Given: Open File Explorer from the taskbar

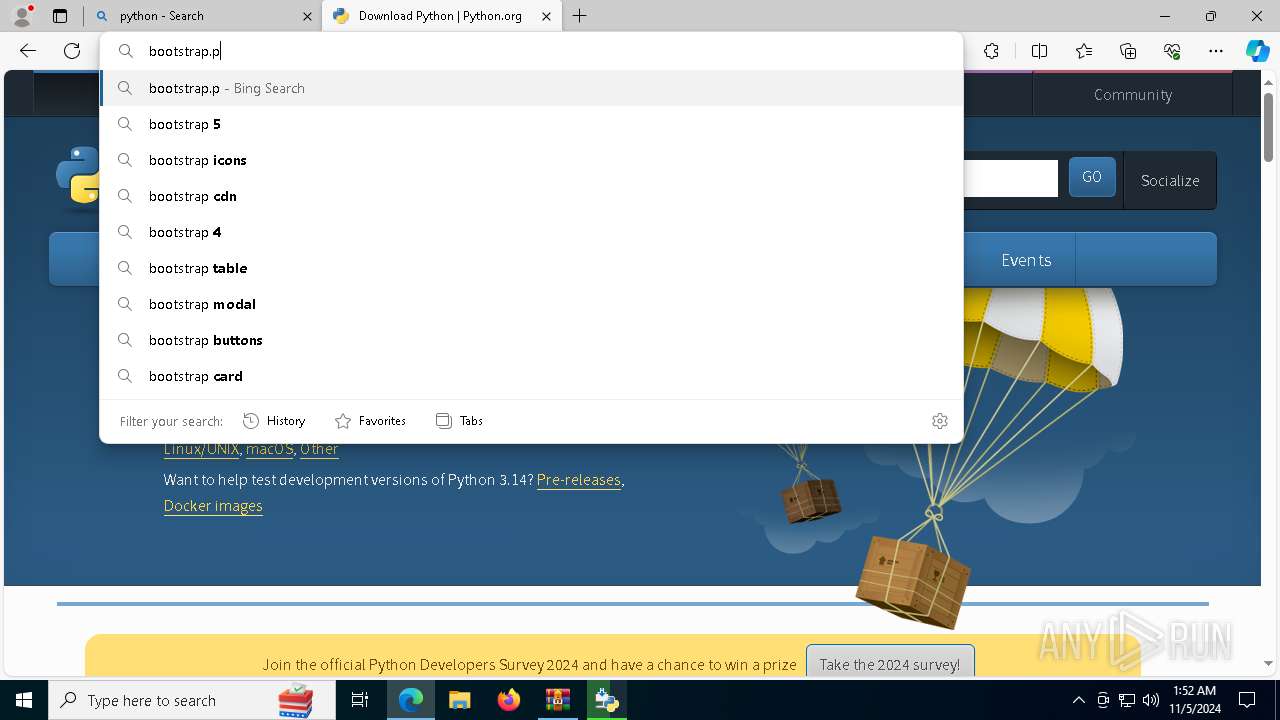Looking at the screenshot, I should 459,700.
